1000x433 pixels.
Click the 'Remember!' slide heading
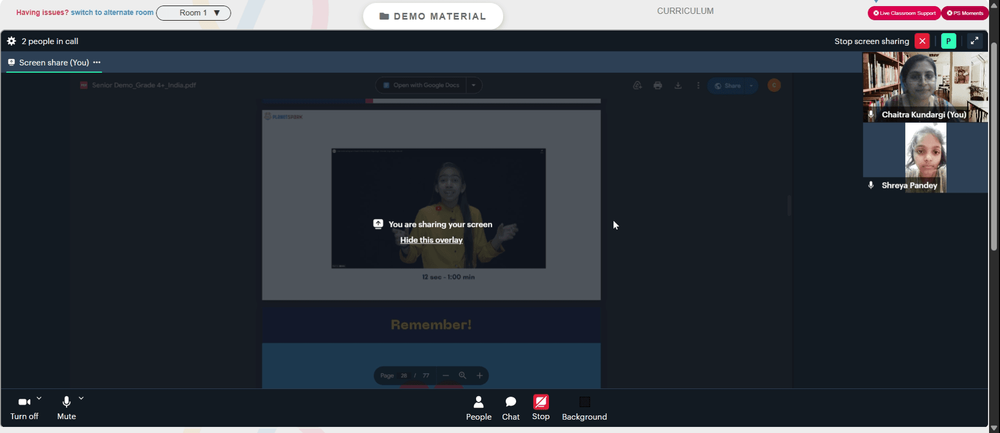(x=431, y=325)
